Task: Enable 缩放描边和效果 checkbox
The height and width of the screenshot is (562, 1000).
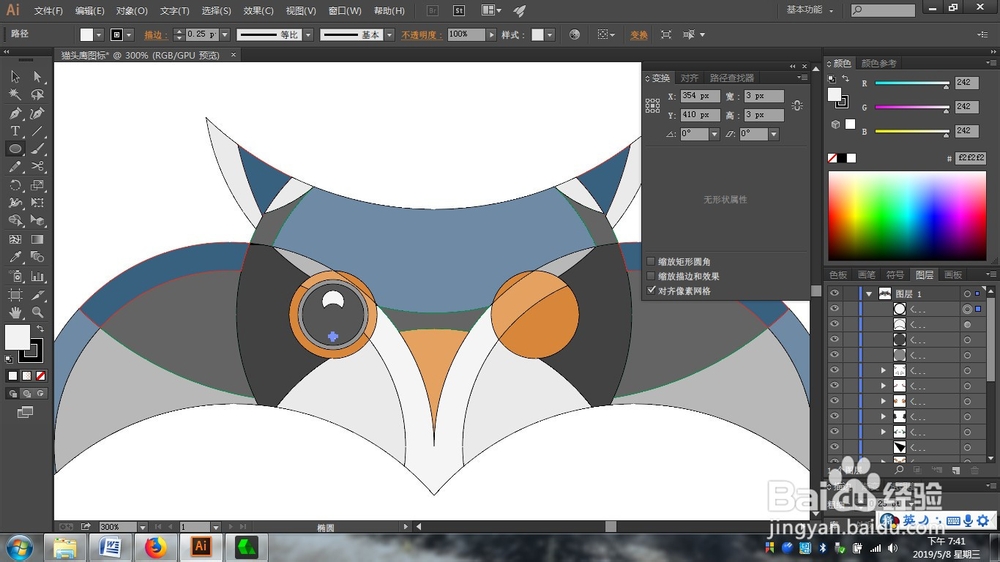Action: pos(651,276)
